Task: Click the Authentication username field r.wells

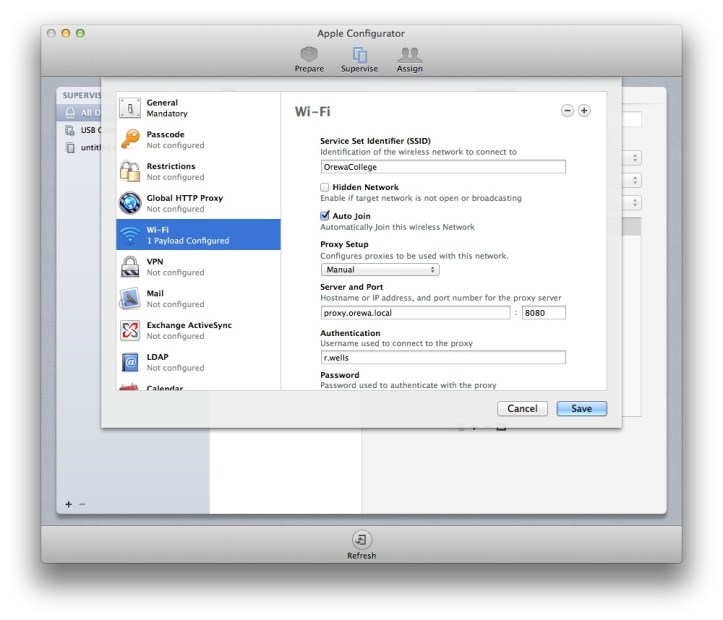Action: pyautogui.click(x=443, y=357)
